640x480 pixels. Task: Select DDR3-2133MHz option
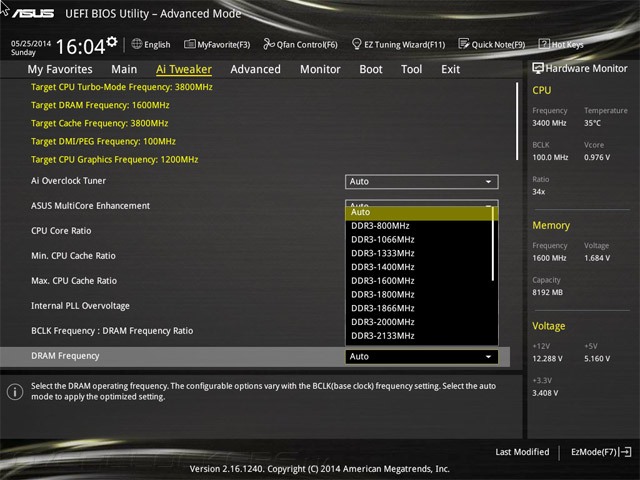419,336
